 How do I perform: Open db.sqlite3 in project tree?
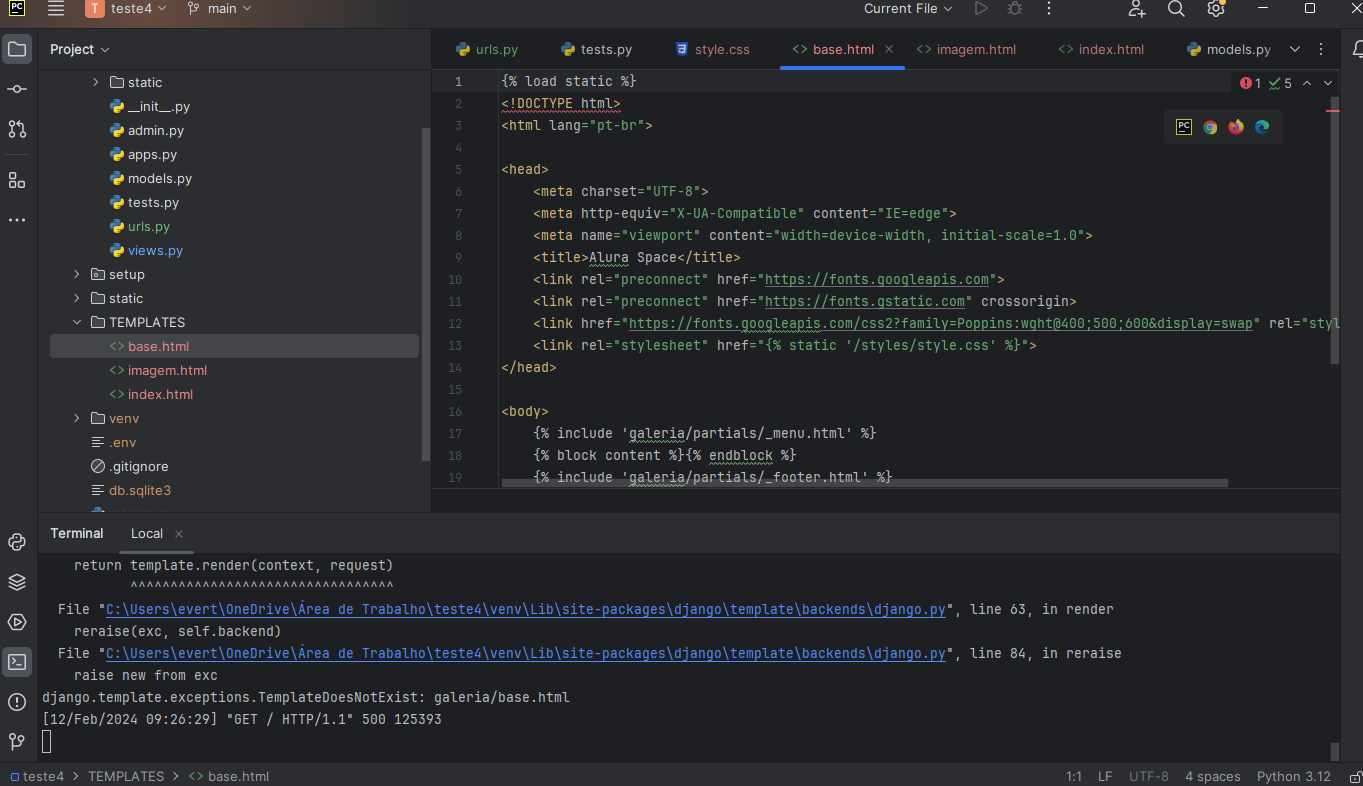139,490
